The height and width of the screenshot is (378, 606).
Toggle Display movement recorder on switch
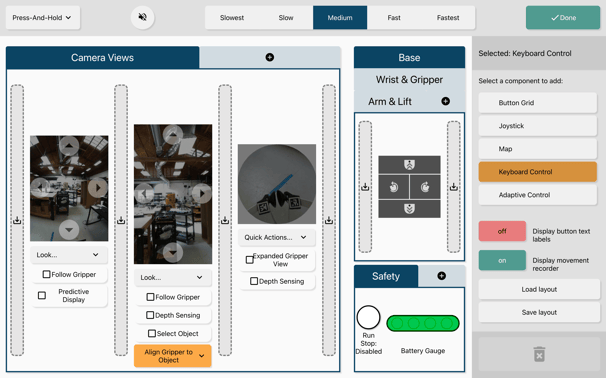(502, 260)
